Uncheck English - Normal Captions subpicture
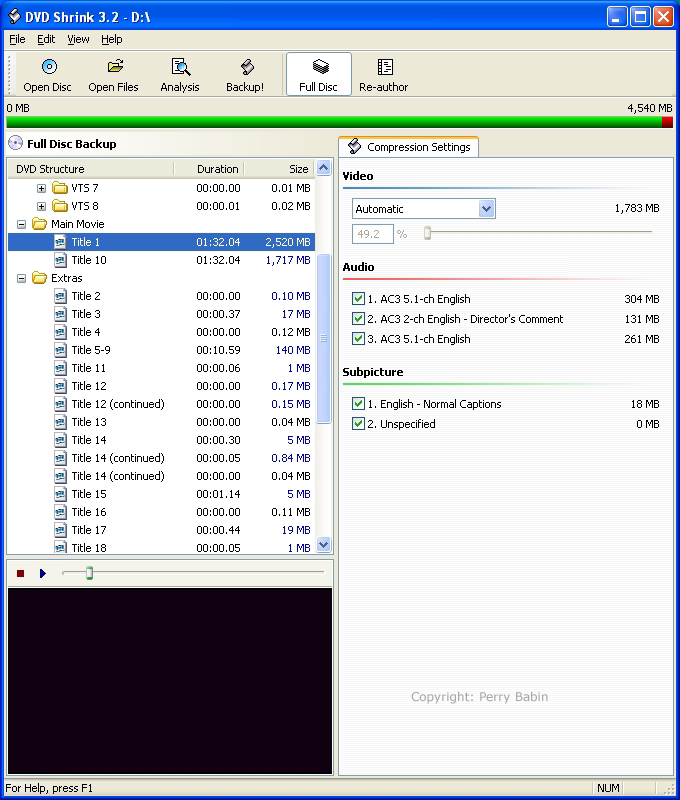Viewport: 680px width, 800px height. [x=358, y=404]
